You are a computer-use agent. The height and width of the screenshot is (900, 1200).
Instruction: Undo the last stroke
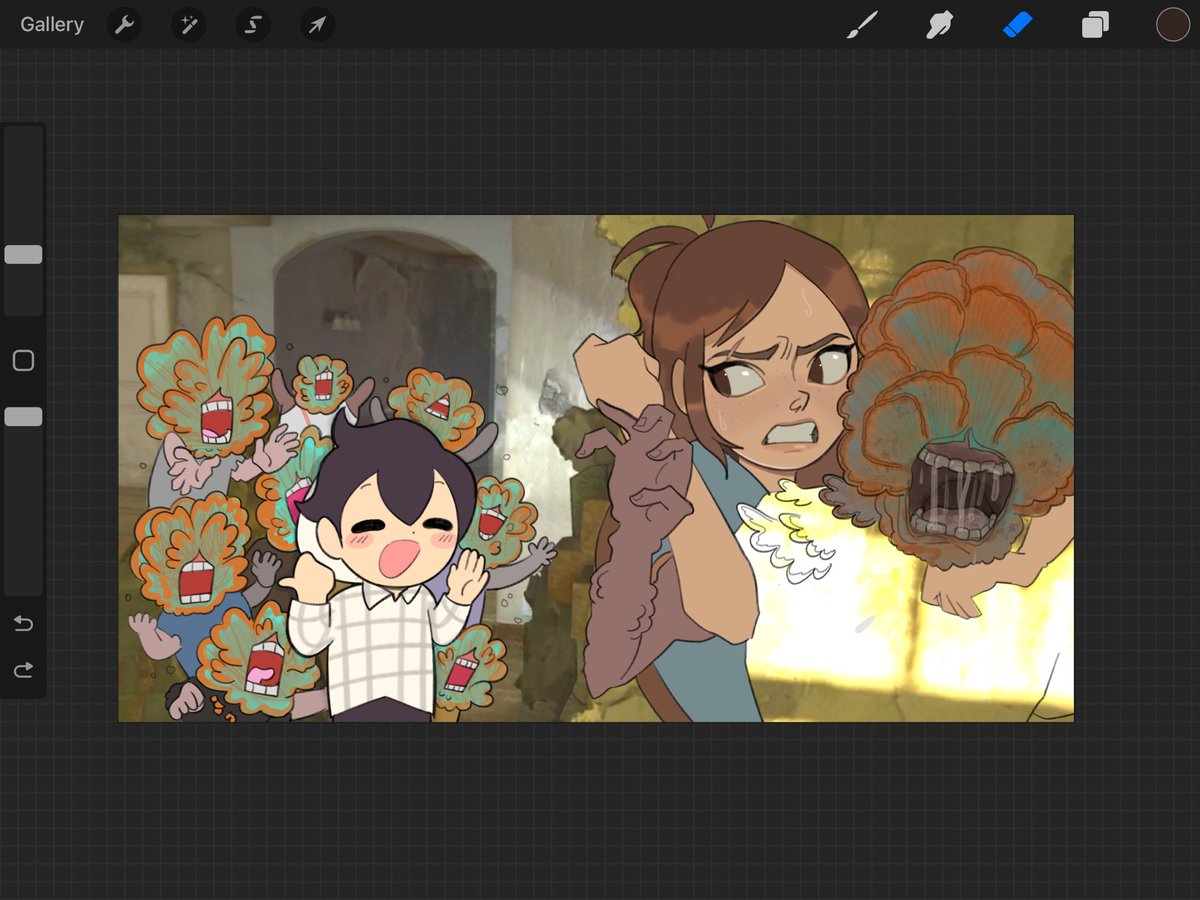(23, 624)
